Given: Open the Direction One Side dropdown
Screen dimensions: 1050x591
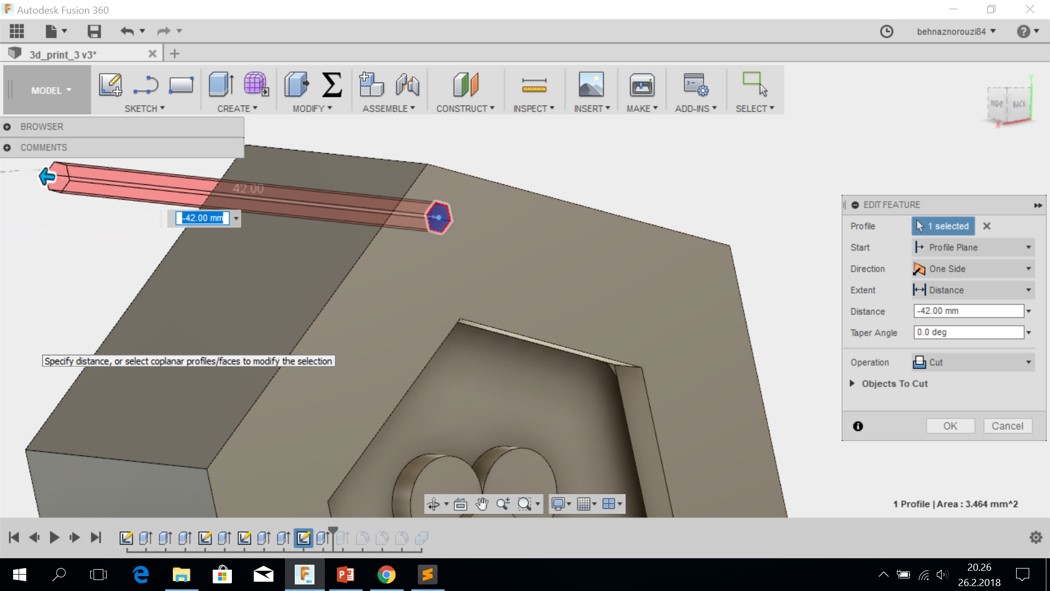Looking at the screenshot, I should point(973,268).
